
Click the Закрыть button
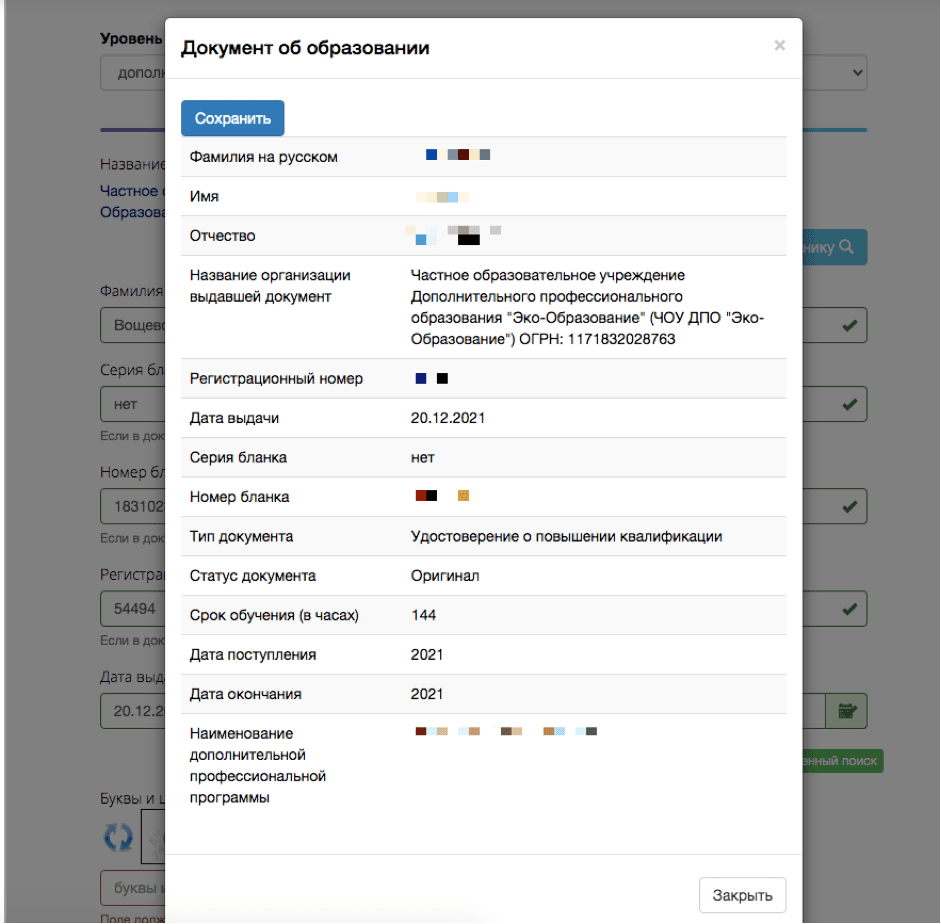742,895
